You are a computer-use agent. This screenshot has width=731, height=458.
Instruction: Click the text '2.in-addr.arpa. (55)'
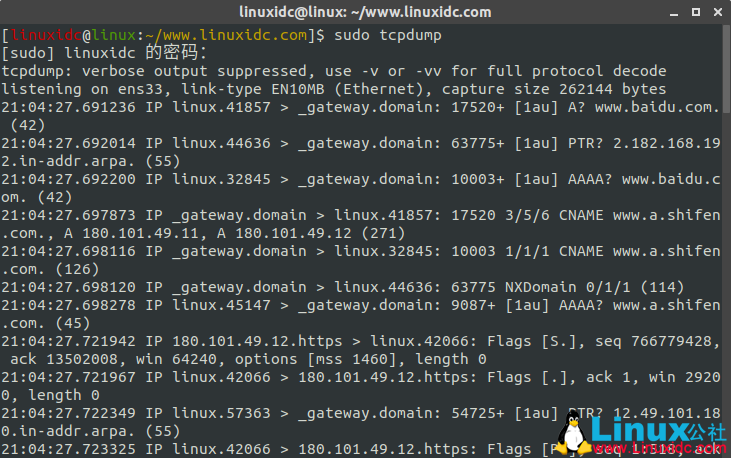click(91, 161)
